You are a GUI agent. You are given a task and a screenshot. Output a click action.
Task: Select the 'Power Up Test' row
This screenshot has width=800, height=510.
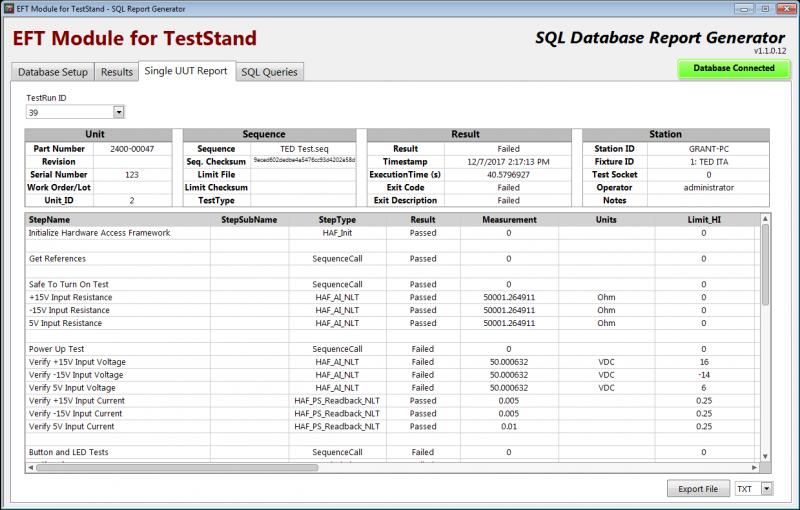point(390,349)
